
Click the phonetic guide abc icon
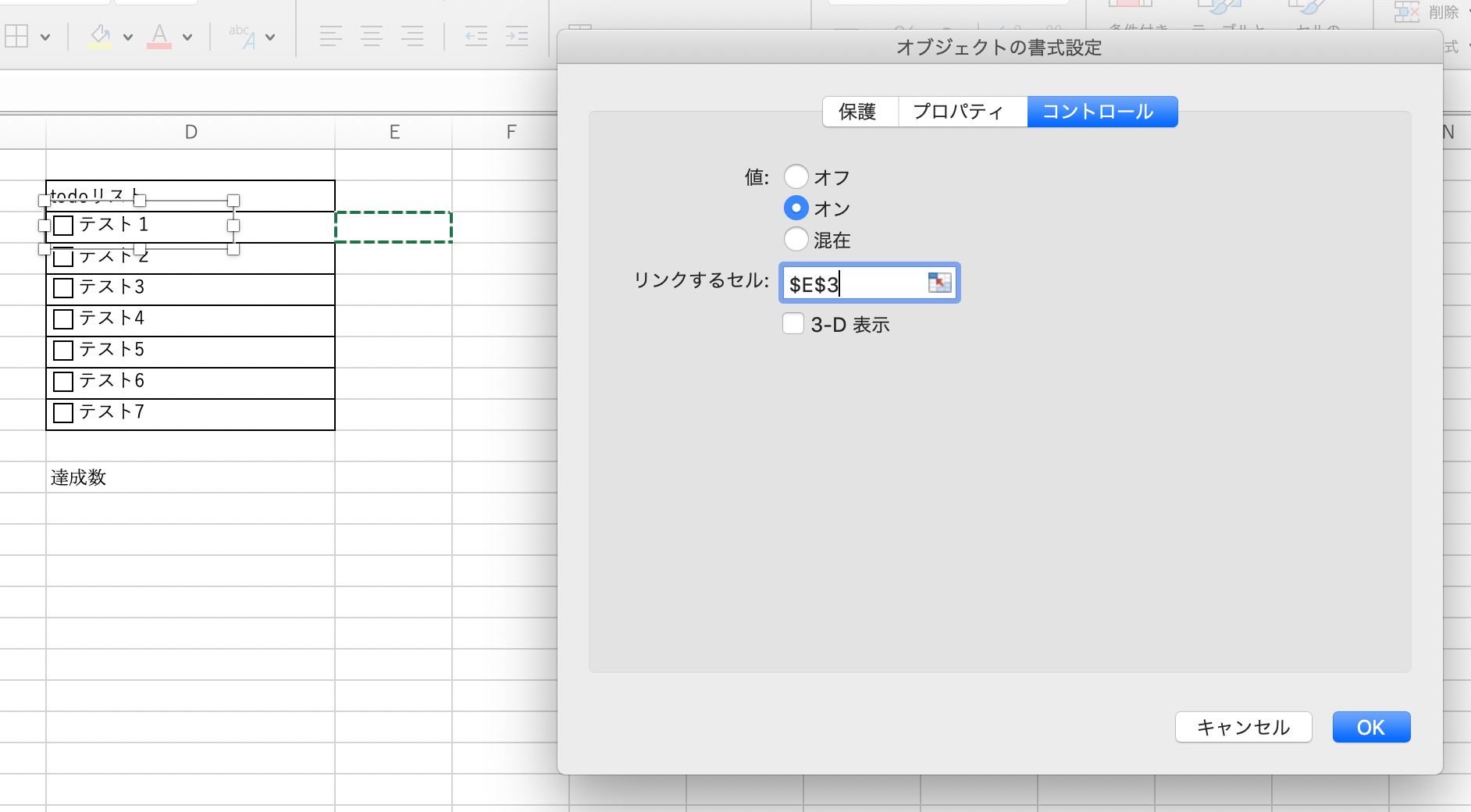coord(242,36)
